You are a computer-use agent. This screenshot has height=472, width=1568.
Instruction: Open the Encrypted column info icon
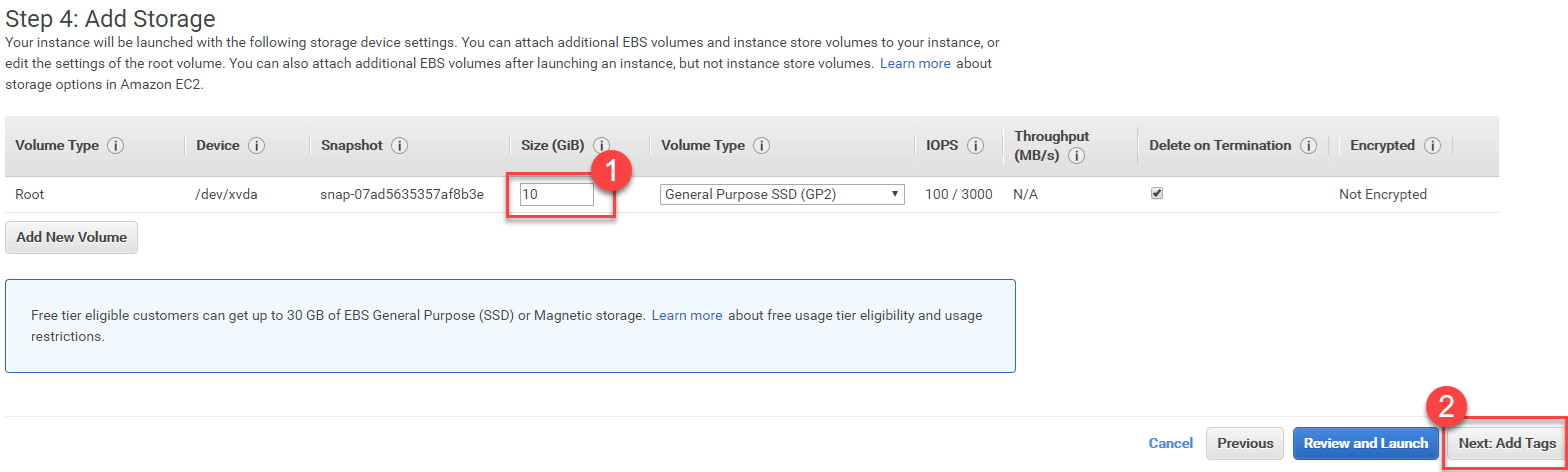pyautogui.click(x=1432, y=146)
